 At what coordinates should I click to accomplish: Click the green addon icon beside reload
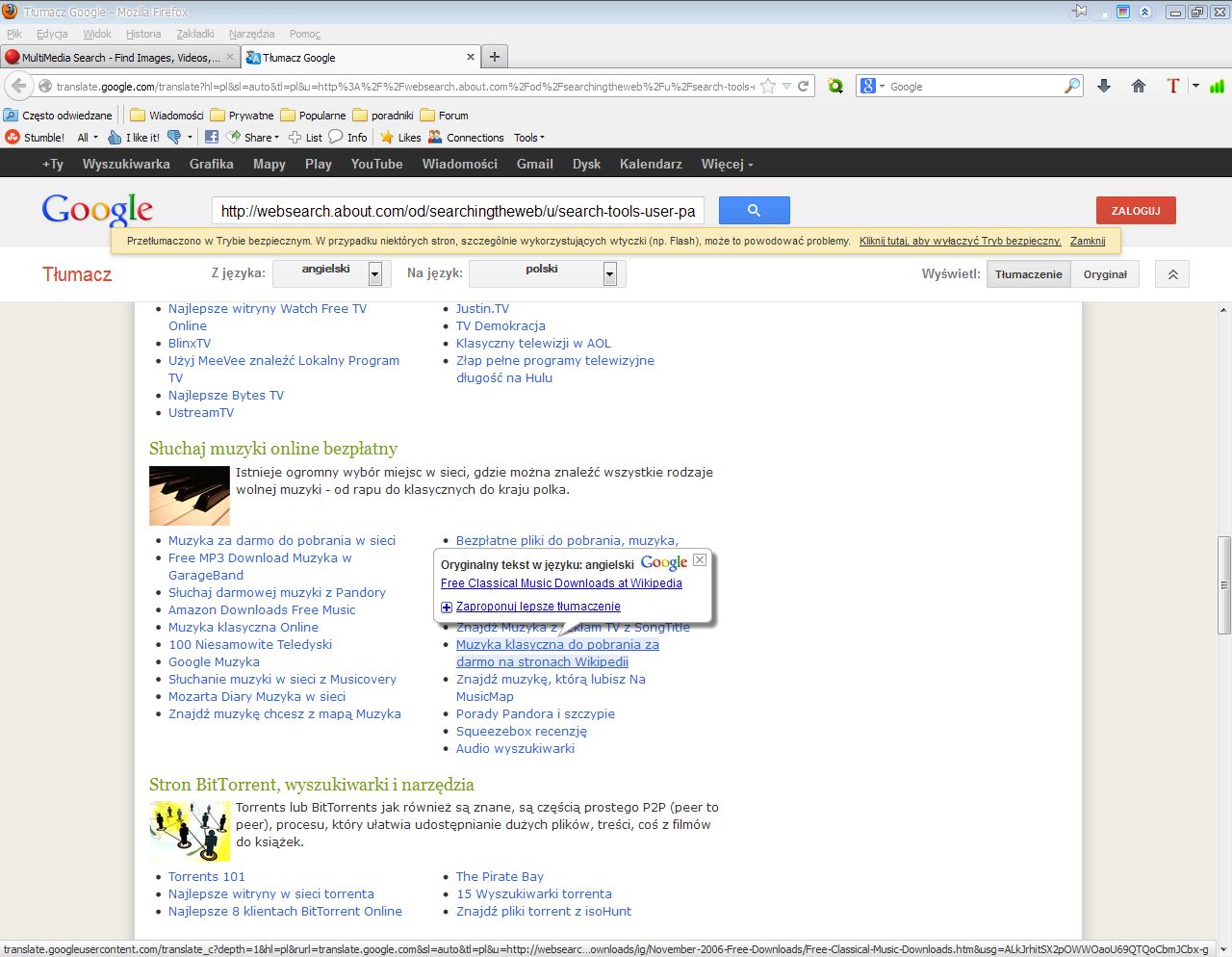click(835, 86)
